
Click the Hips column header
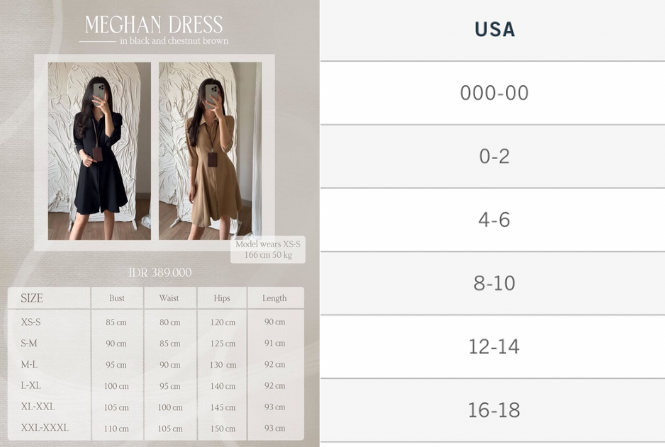222,298
